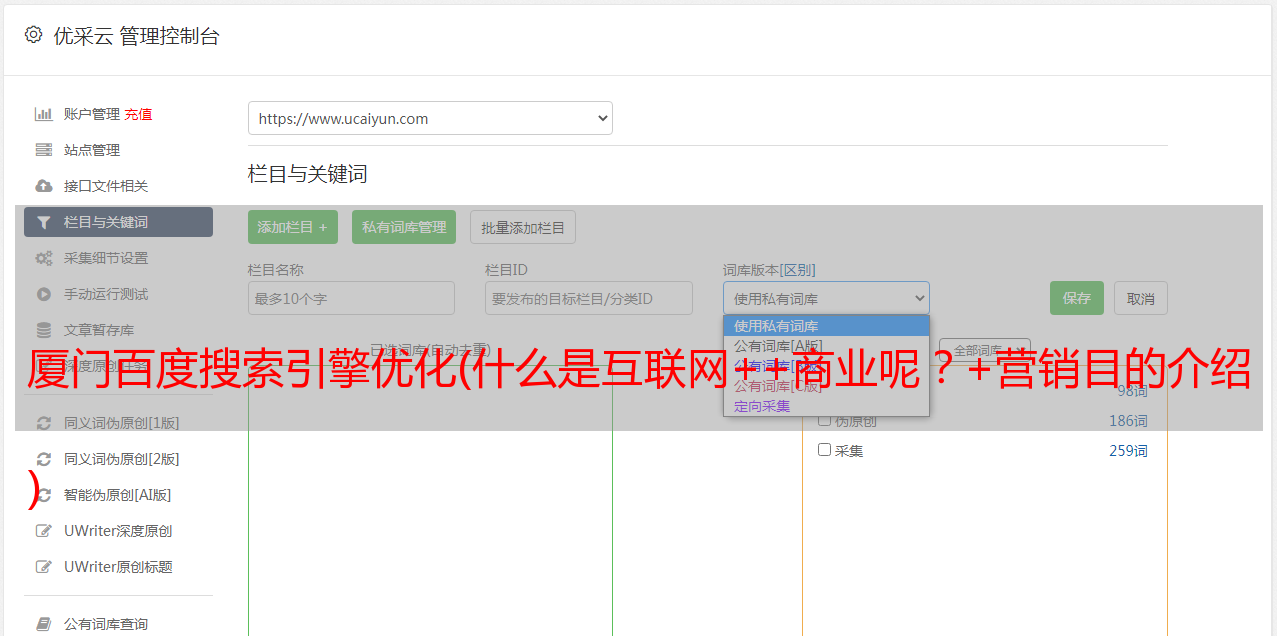
Task: Focus the 栏目名称 input field
Action: (x=351, y=298)
